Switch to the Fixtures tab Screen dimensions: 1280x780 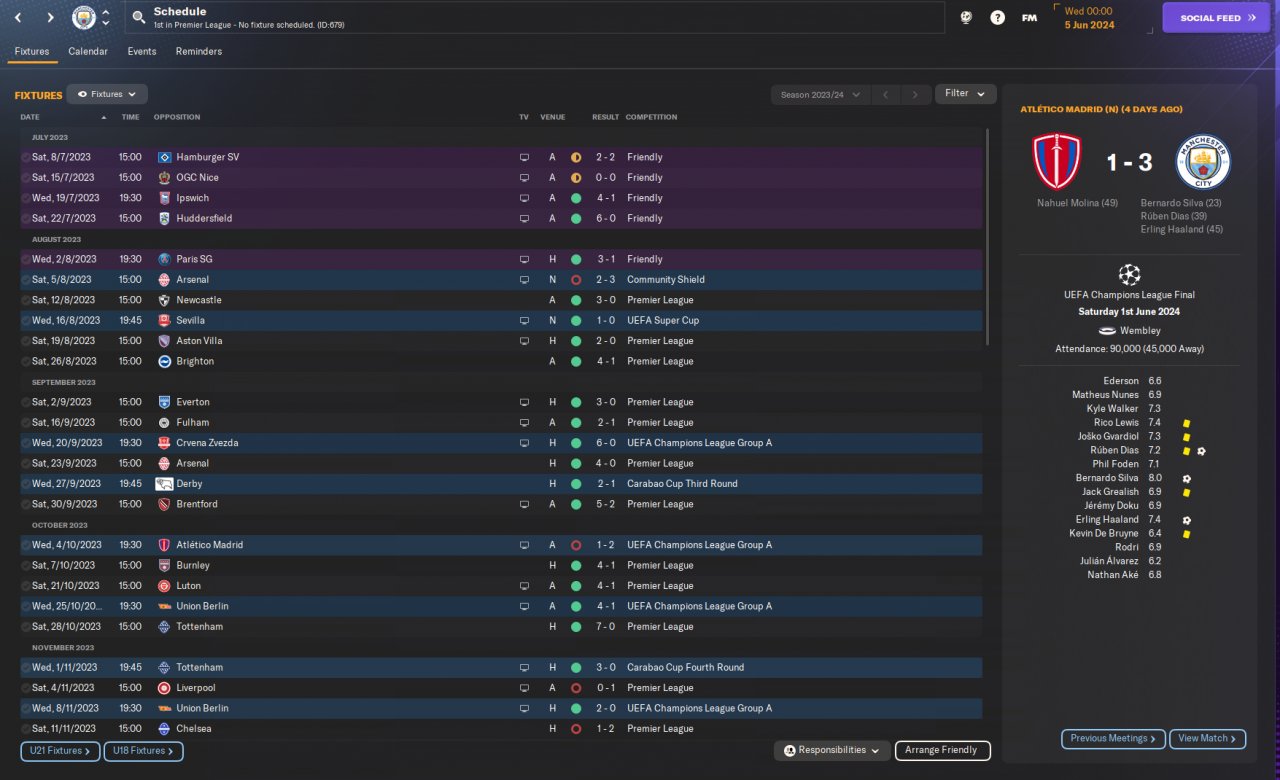[32, 51]
